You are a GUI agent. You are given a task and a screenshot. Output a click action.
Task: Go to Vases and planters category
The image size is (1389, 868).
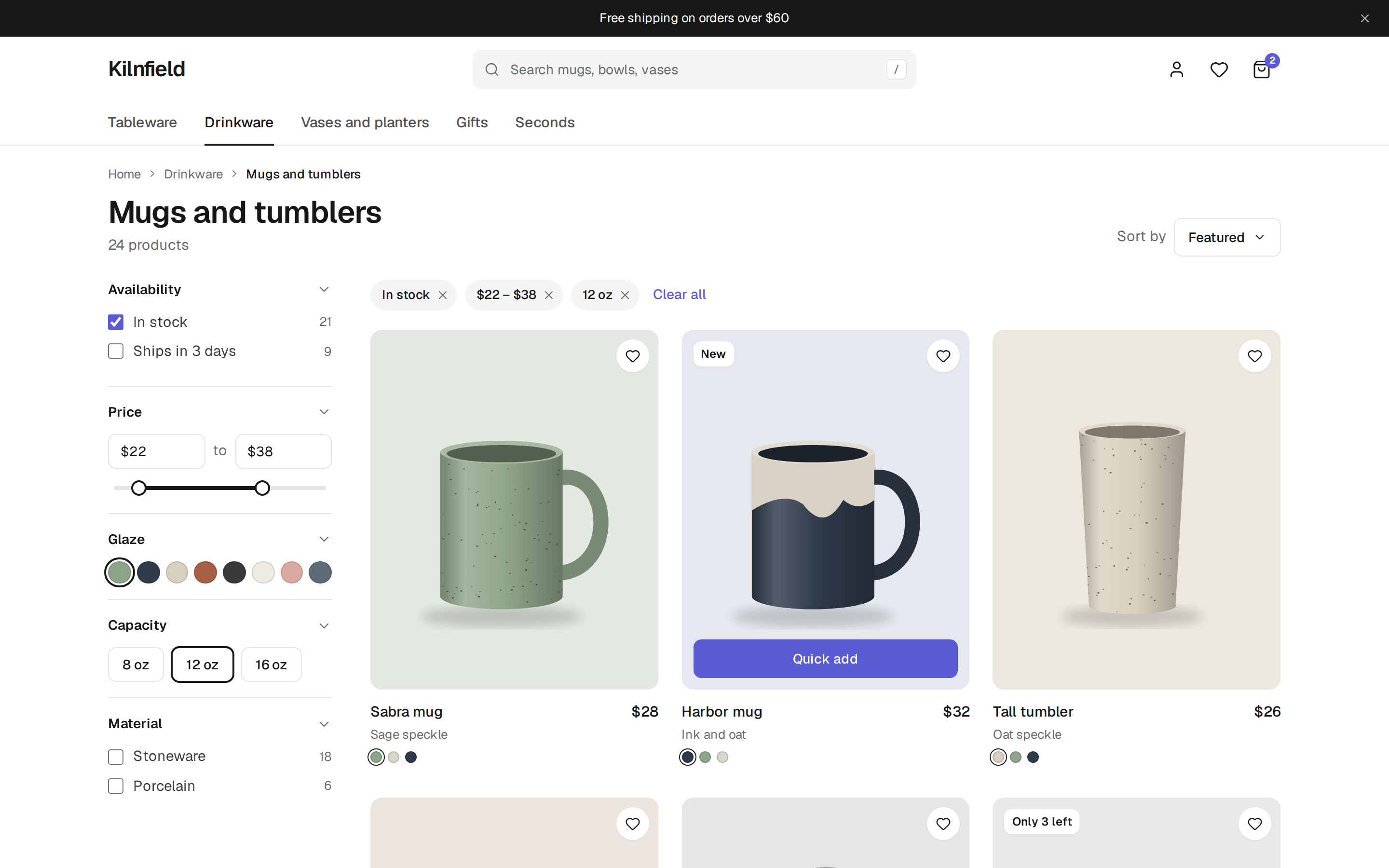pos(365,122)
